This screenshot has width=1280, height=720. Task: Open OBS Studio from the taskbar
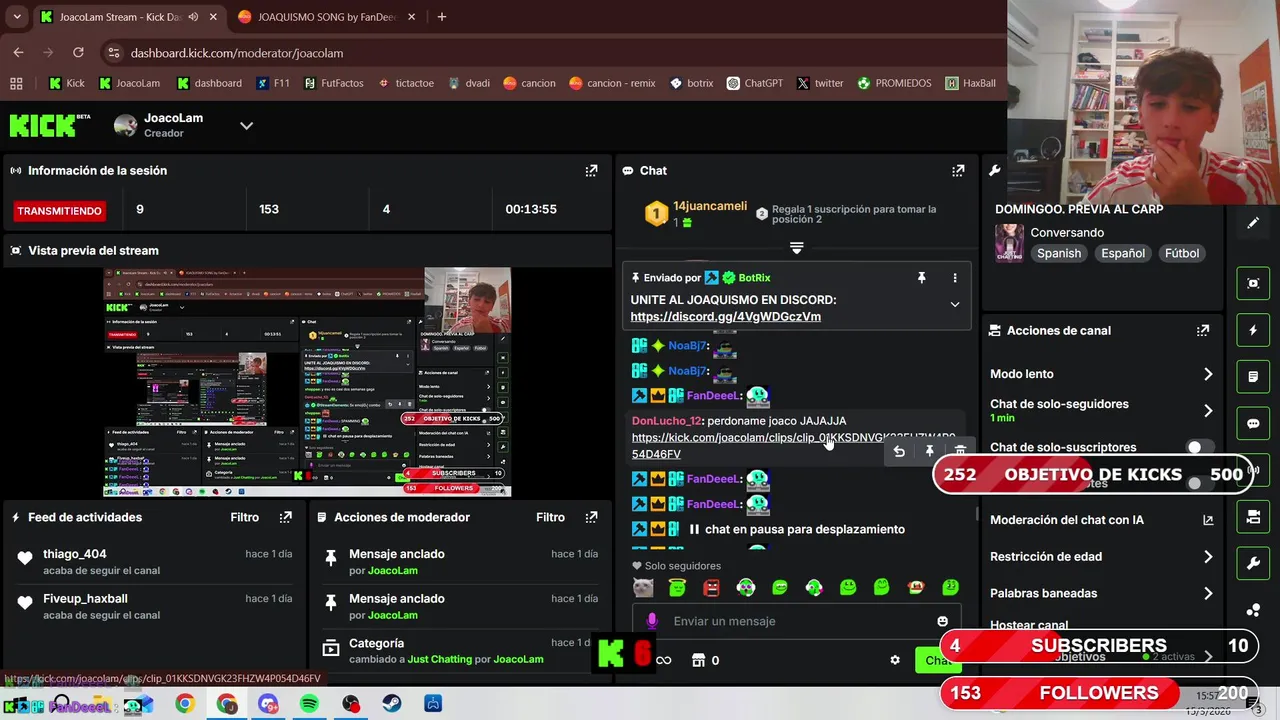click(351, 704)
